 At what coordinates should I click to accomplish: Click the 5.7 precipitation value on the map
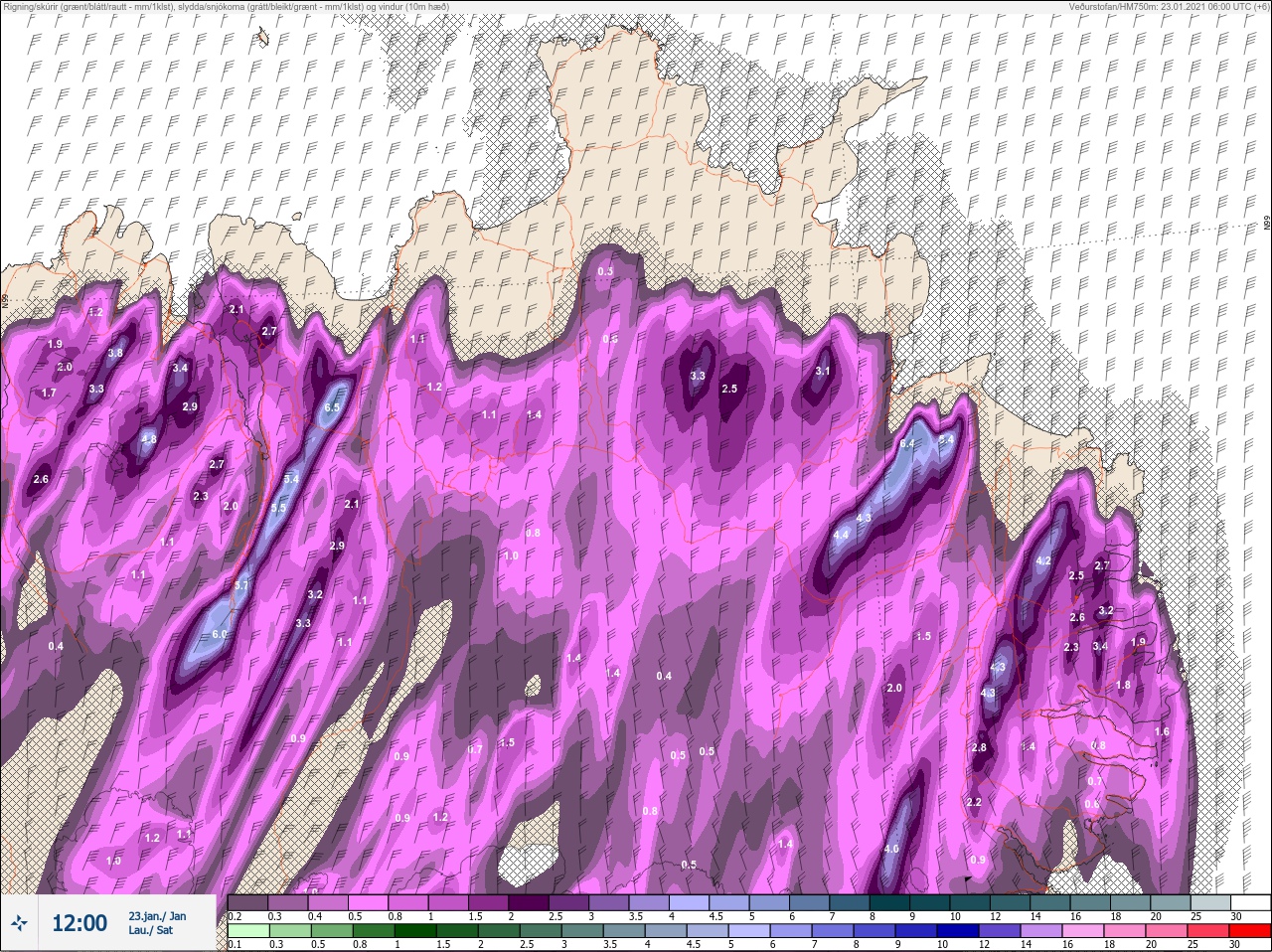pyautogui.click(x=240, y=586)
